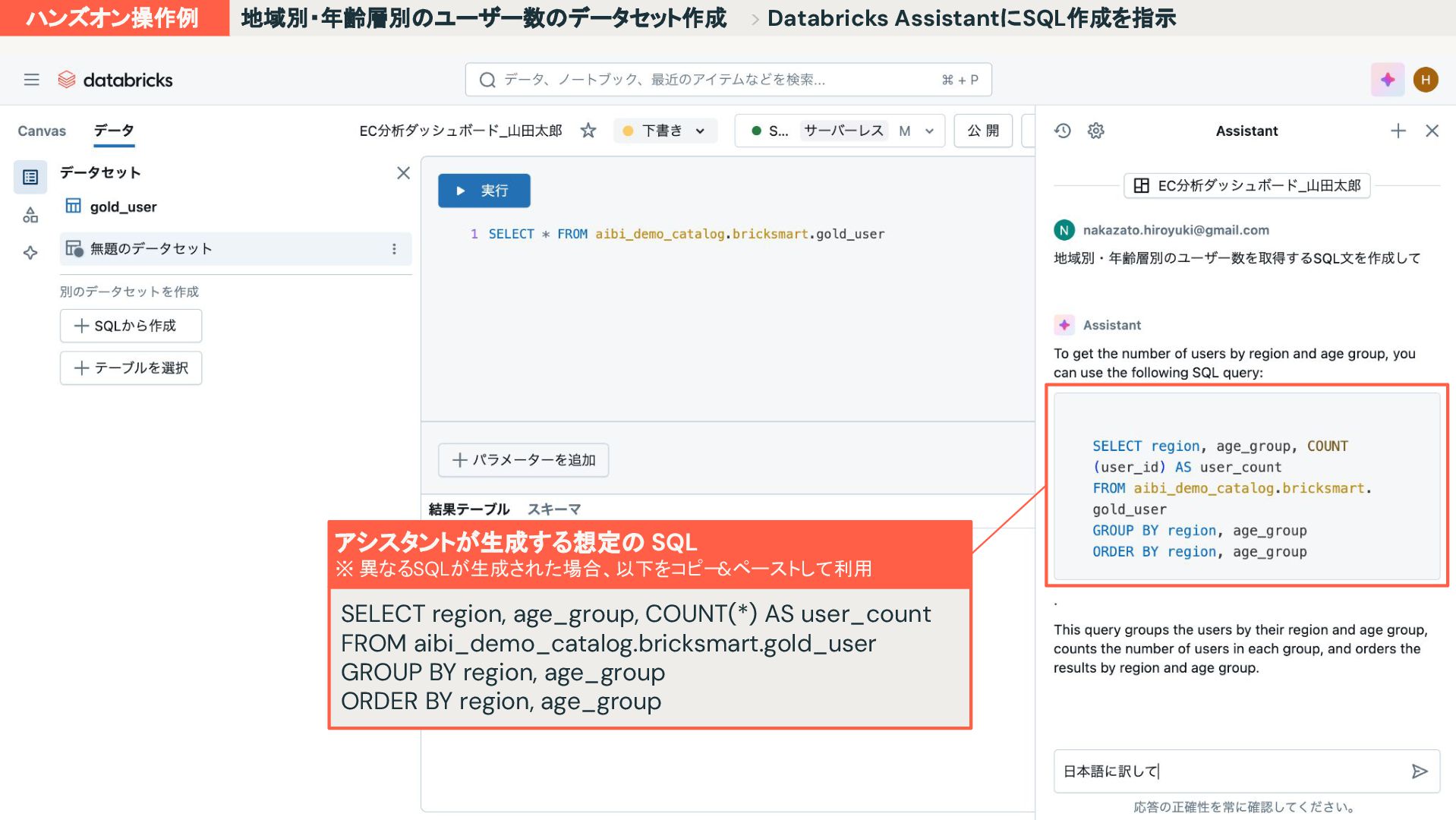Click SQLから作成 button
The width and height of the screenshot is (1456, 820).
point(131,326)
